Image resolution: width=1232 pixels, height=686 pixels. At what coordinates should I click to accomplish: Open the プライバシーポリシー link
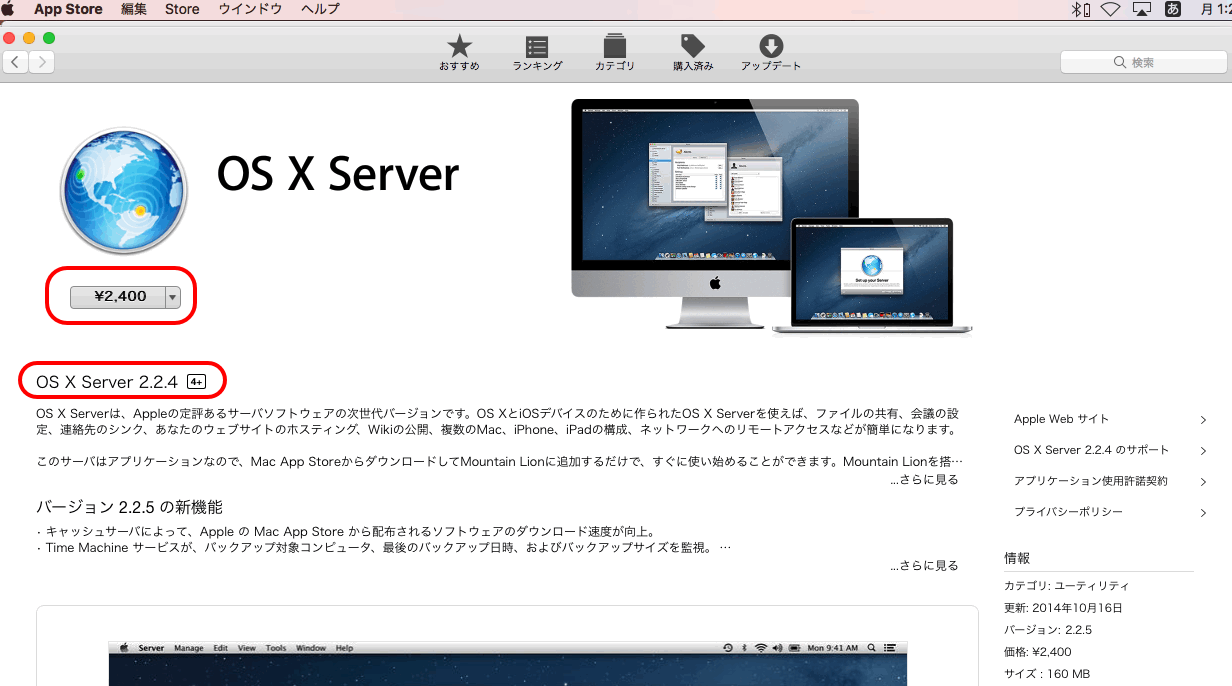coord(1068,512)
